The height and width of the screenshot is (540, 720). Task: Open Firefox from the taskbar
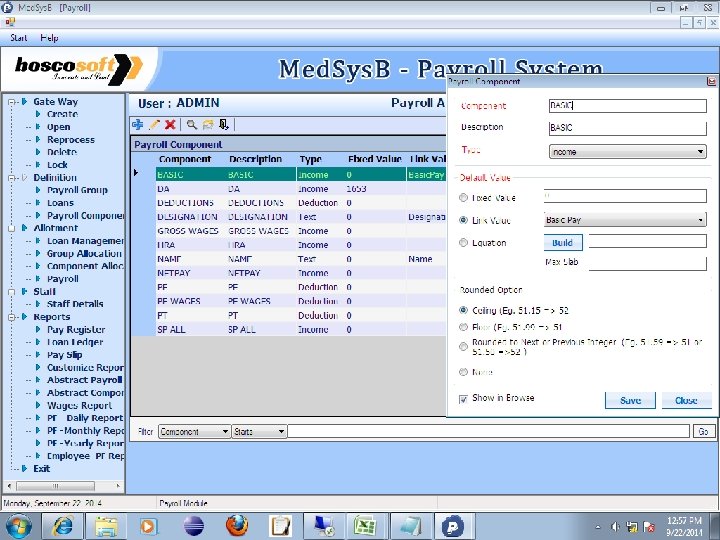(237, 526)
